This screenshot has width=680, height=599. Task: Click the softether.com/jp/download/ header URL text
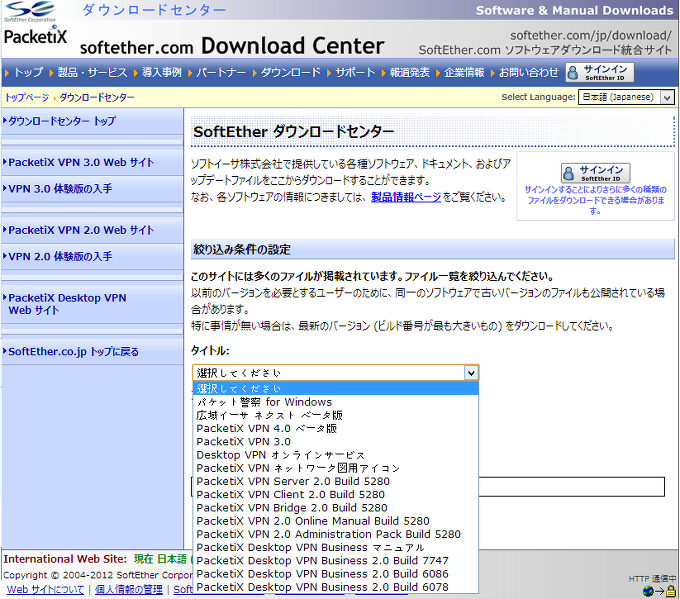pos(591,35)
